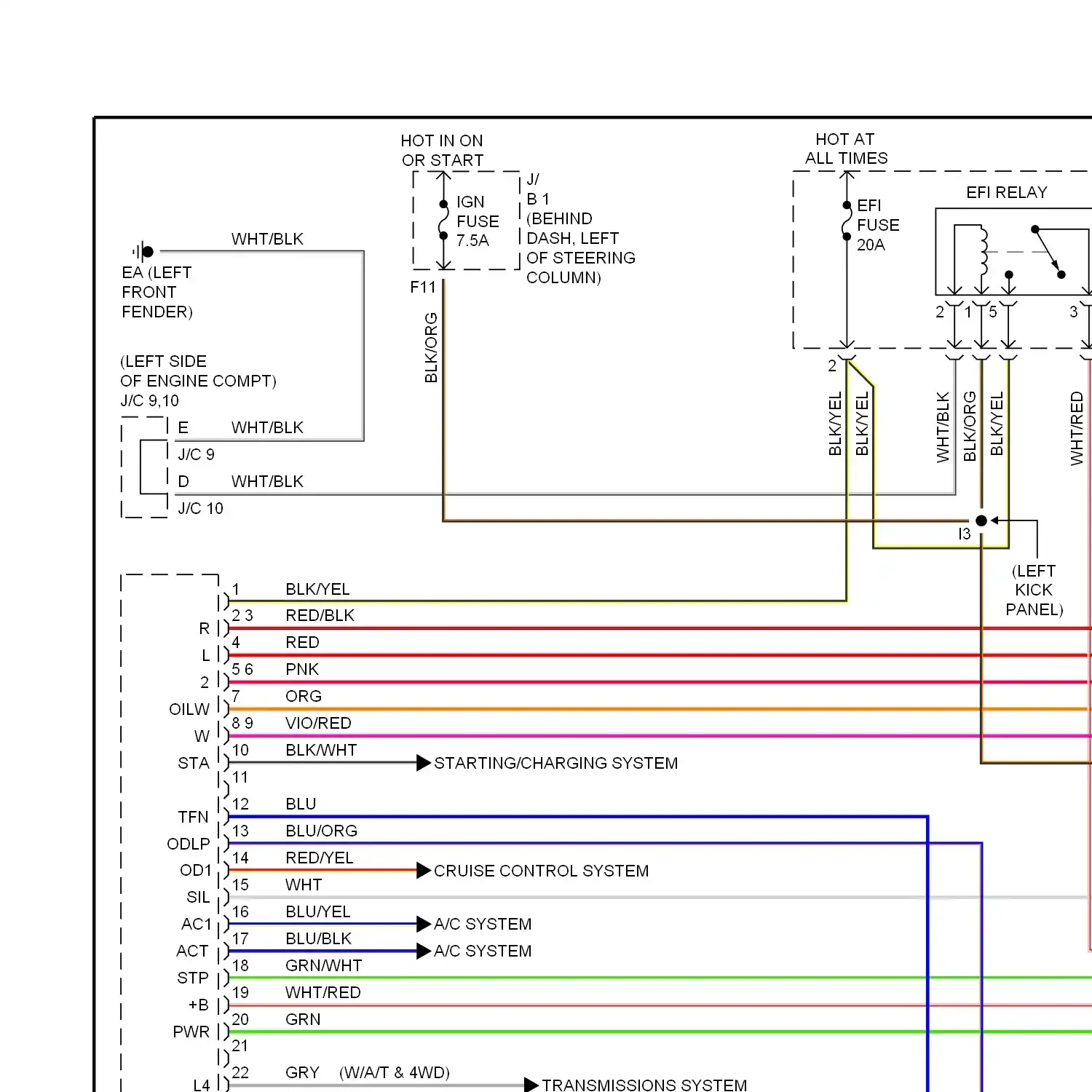Click the green GRN wire at pin 20

(660, 1032)
